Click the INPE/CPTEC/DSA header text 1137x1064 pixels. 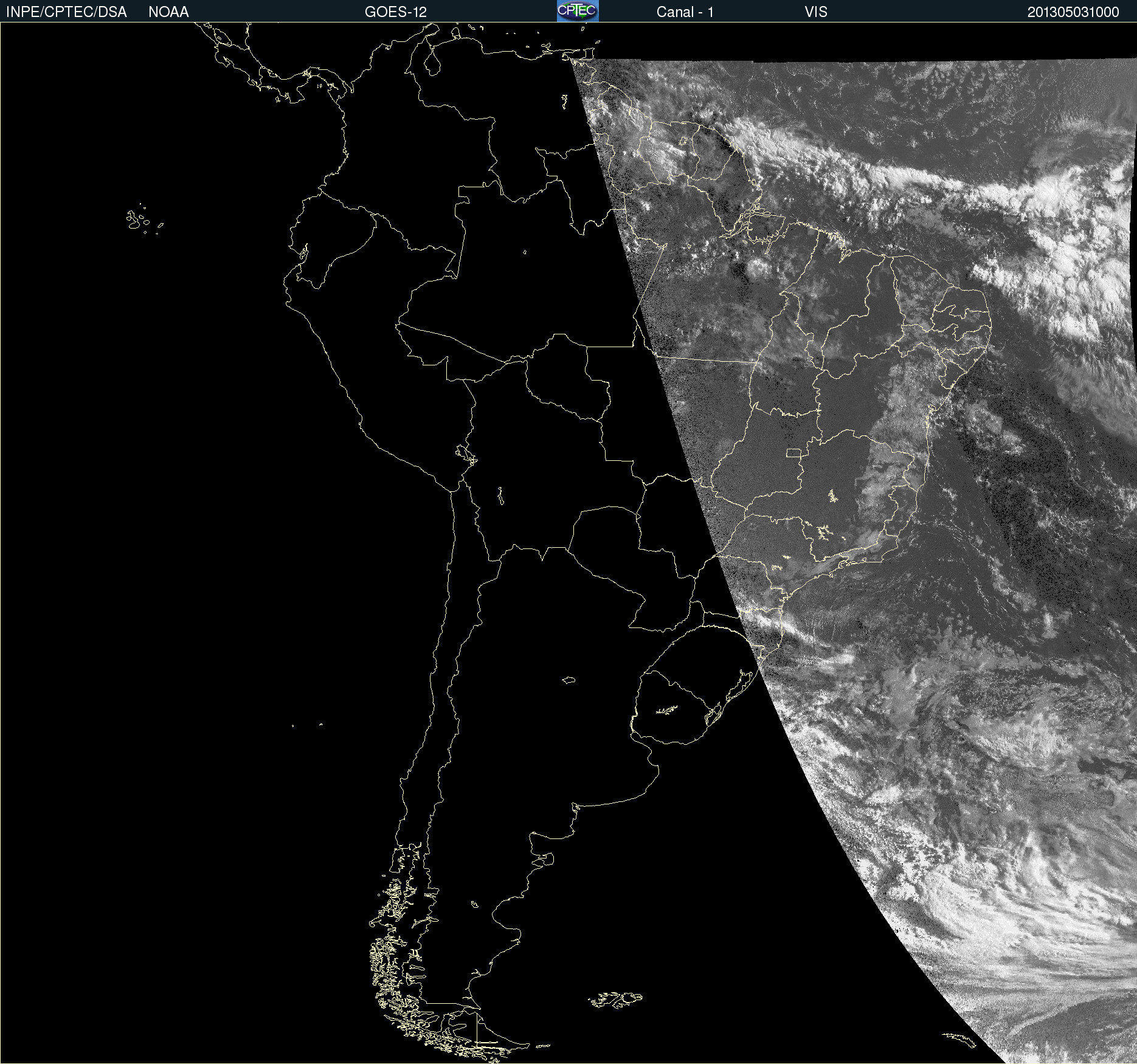coord(66,12)
